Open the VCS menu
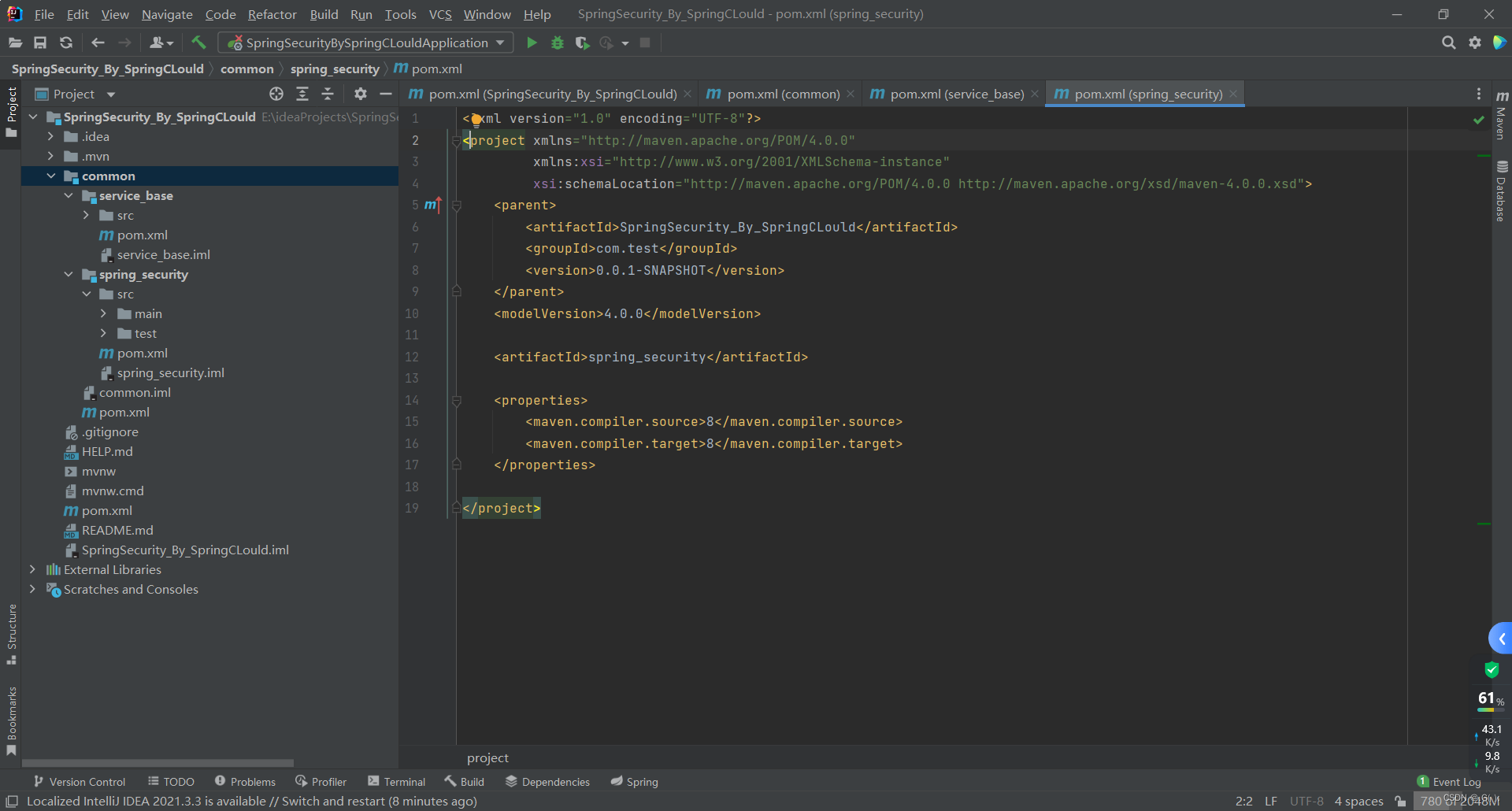The image size is (1512, 811). tap(440, 14)
